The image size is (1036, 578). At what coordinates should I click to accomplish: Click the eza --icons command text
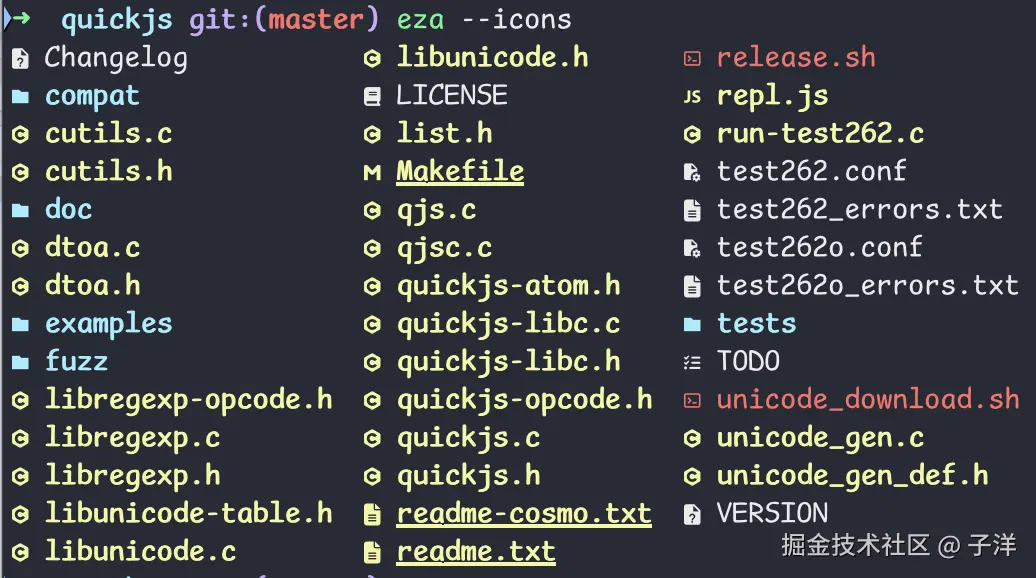484,19
